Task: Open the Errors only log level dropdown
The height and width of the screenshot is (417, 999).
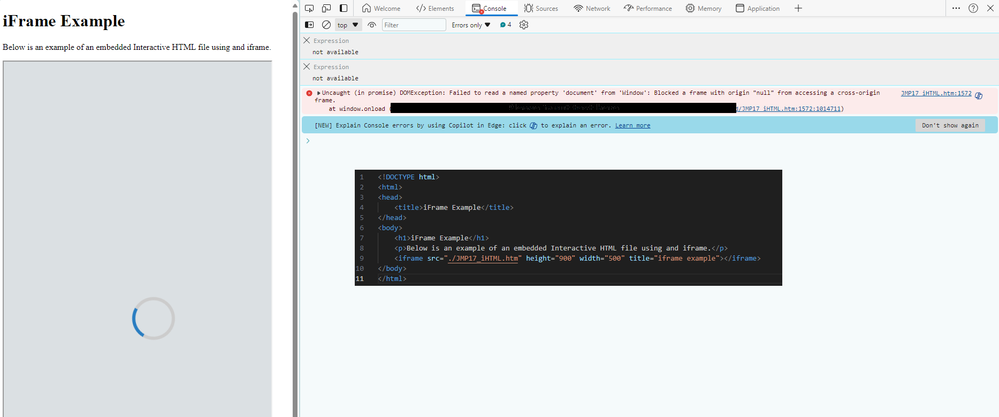Action: coord(471,25)
